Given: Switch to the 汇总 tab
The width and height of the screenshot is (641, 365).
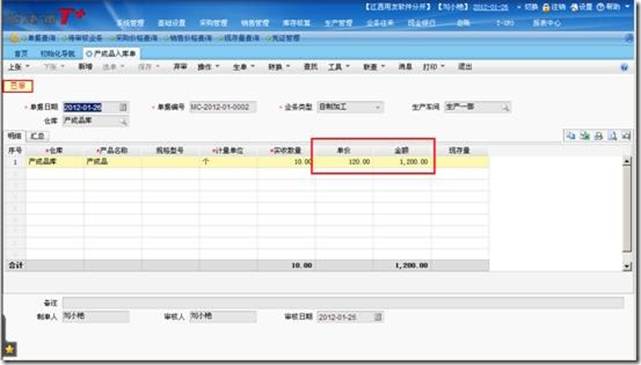Looking at the screenshot, I should pos(37,136).
